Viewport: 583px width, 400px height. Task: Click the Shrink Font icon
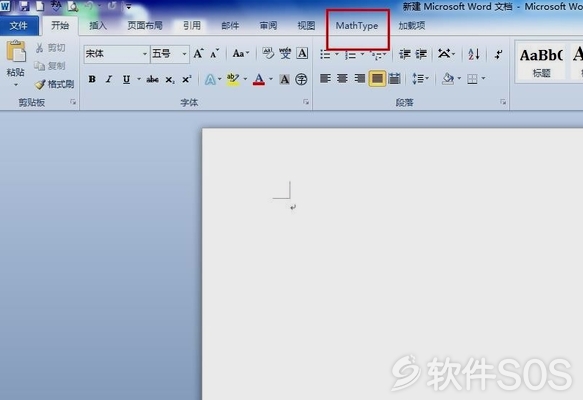[215, 54]
